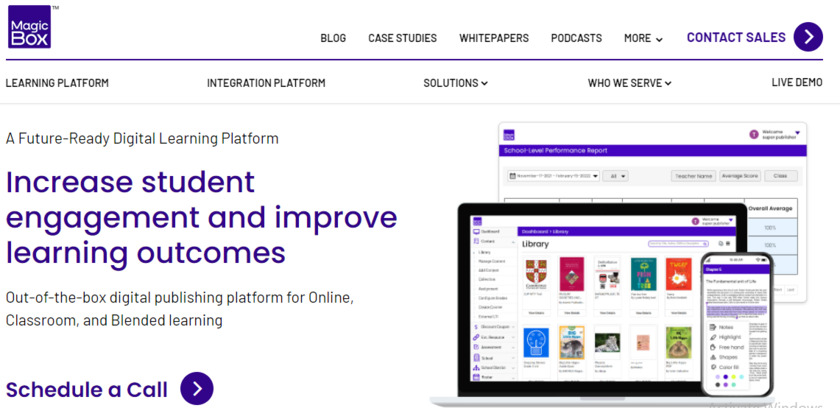
Task: Click the School icon in the sidebar
Action: pyautogui.click(x=476, y=358)
